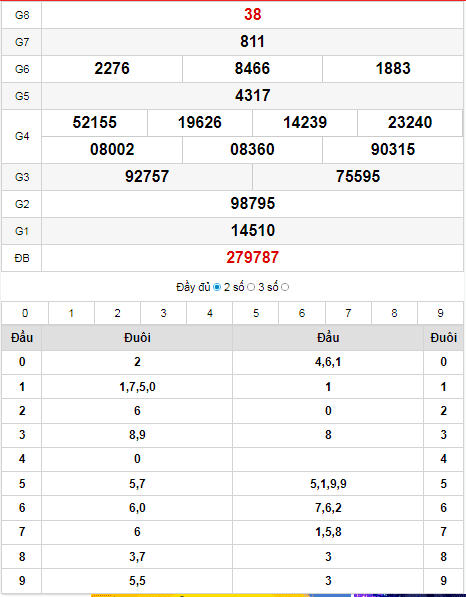Click the G4 number 19626
466x597 pixels.
[199, 123]
